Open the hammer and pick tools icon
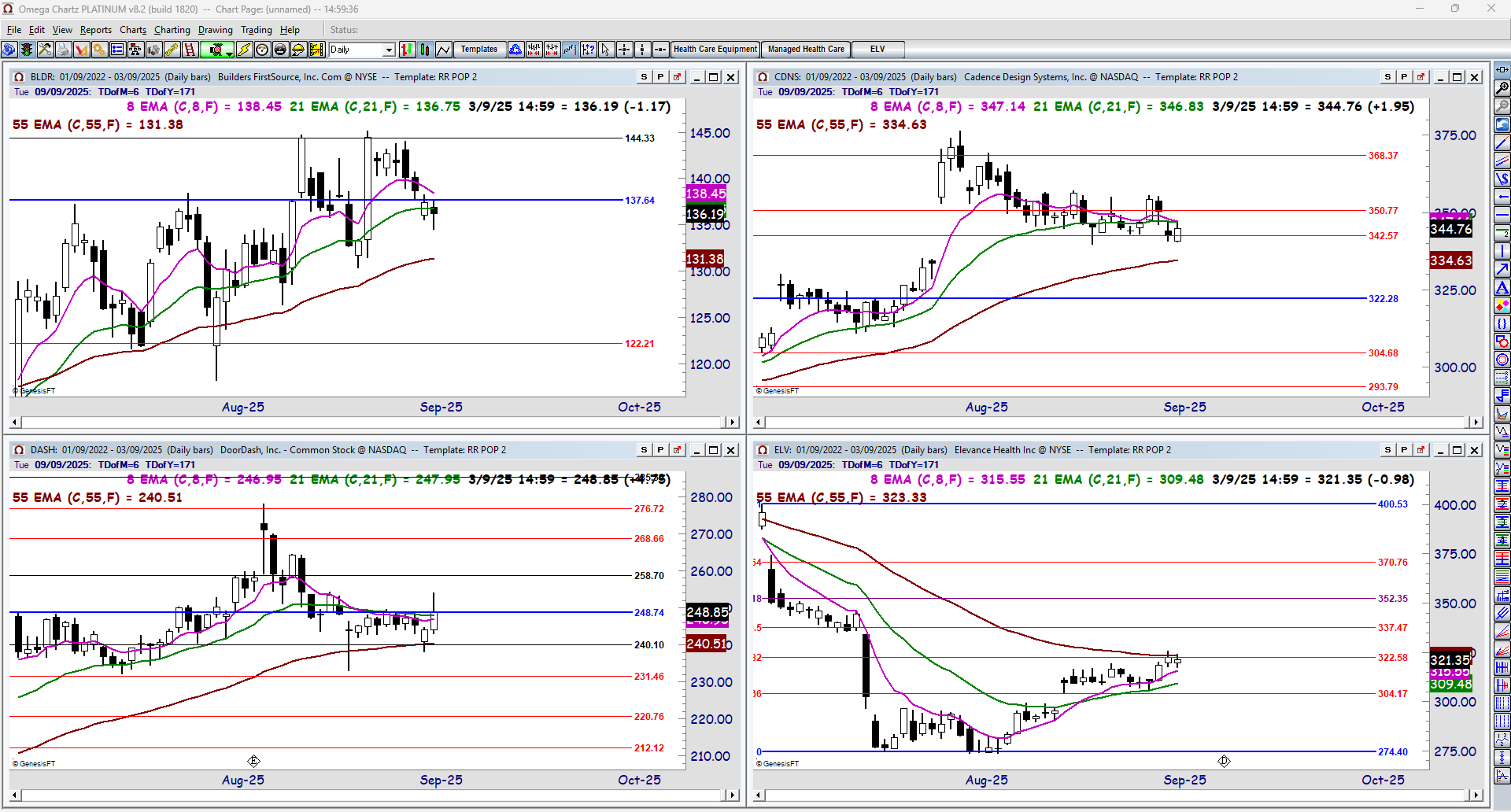Image resolution: width=1511 pixels, height=812 pixels. coord(45,50)
